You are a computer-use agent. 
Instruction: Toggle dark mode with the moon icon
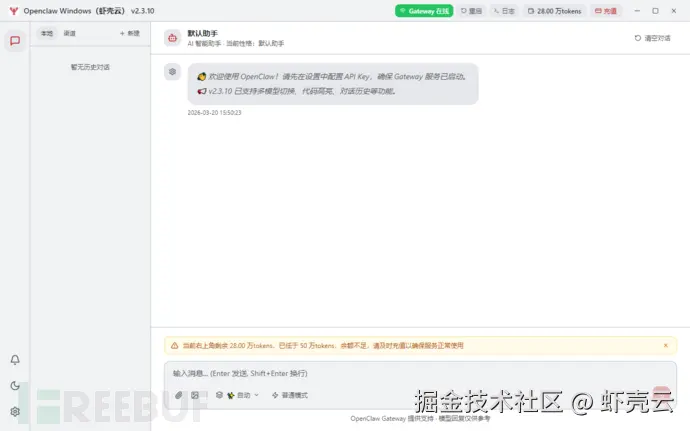pyautogui.click(x=15, y=386)
